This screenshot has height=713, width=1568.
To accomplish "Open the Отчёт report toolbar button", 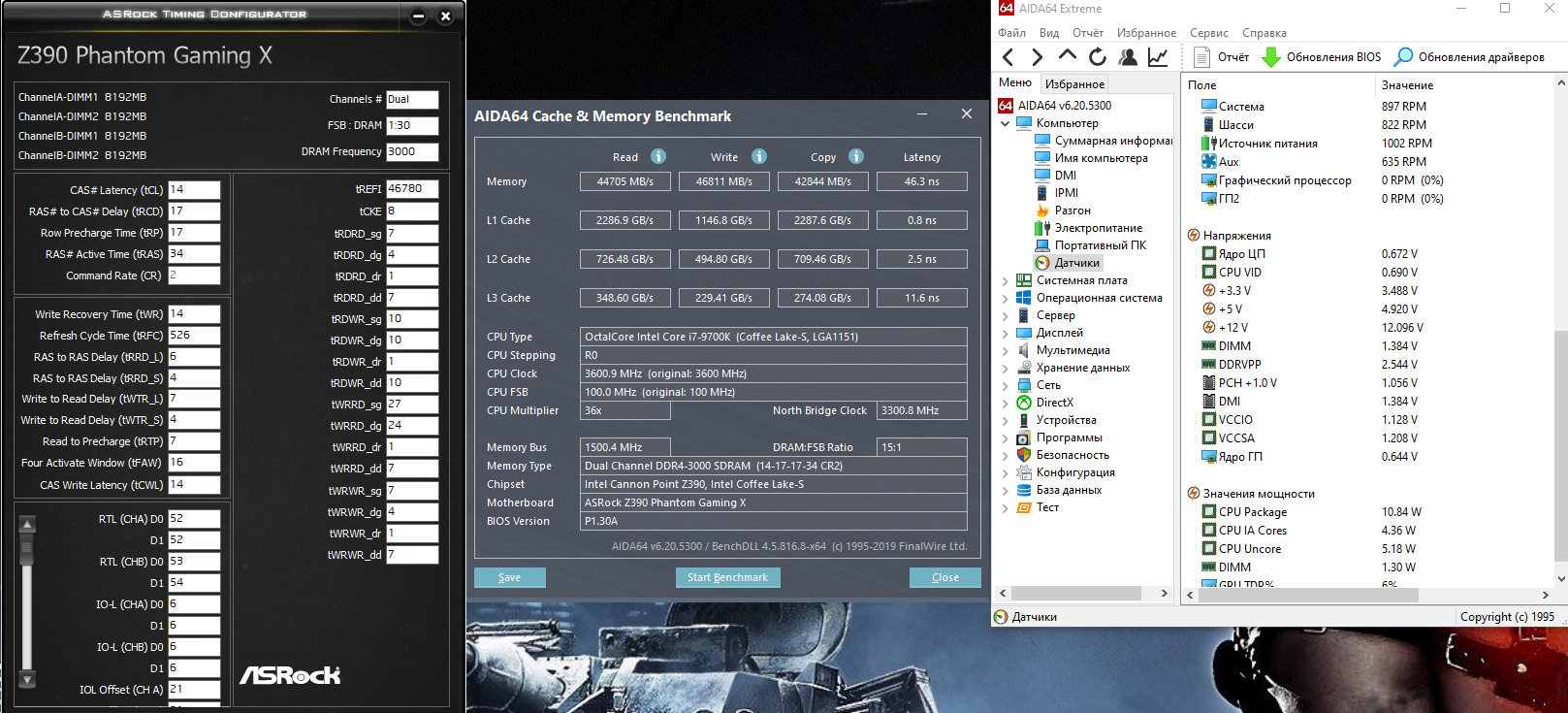I will coord(1221,57).
